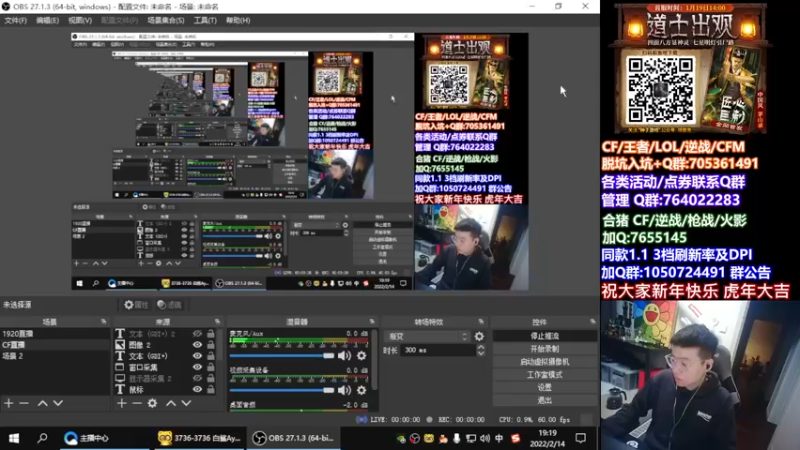This screenshot has height=450, width=800.
Task: Add a new source with the plus icon
Action: 121,404
